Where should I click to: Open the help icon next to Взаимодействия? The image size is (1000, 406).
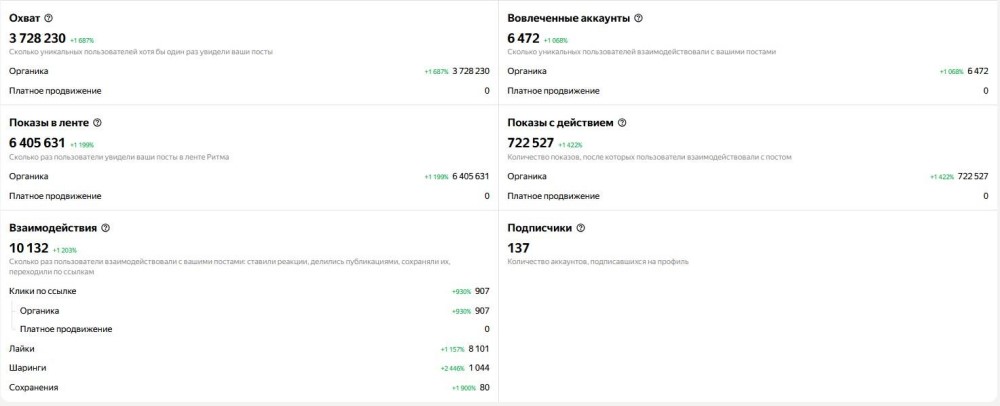(105, 228)
